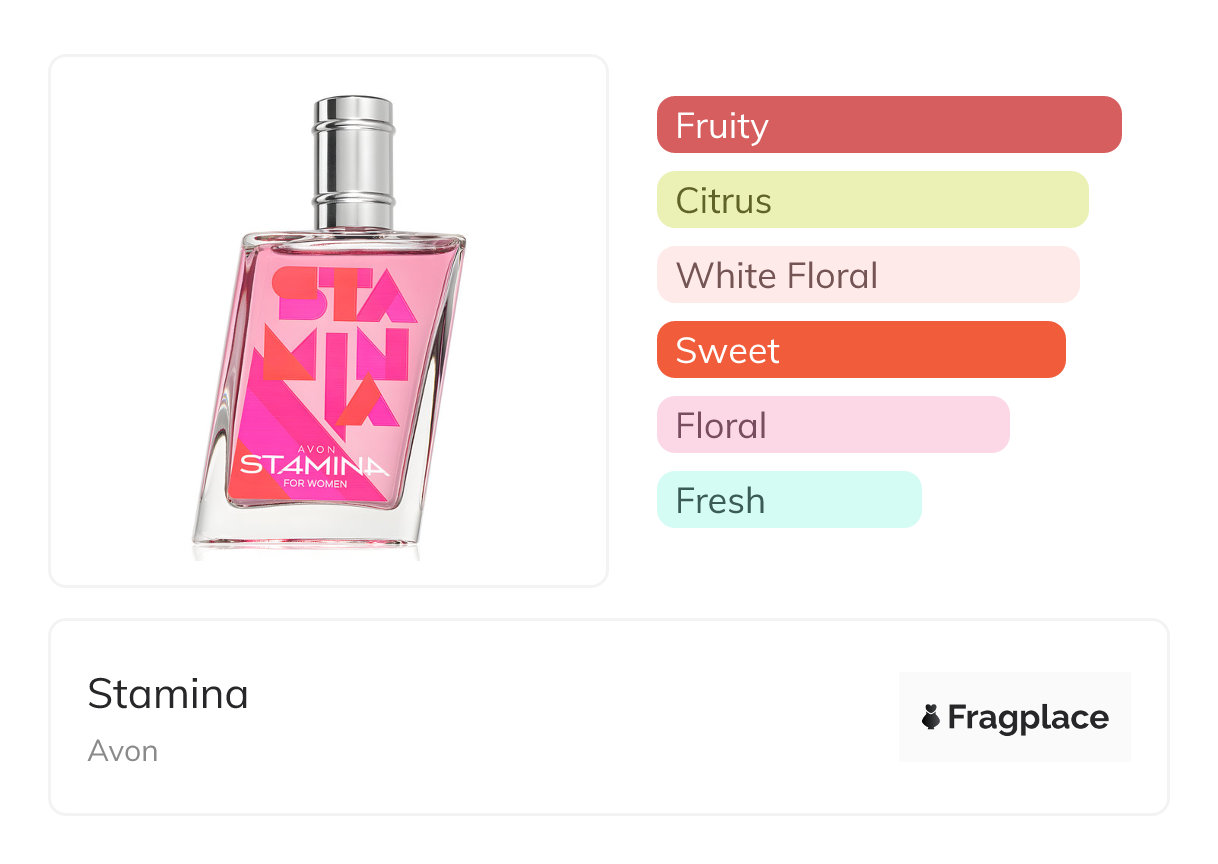Open the Avon brand link
1218x864 pixels.
pyautogui.click(x=122, y=751)
